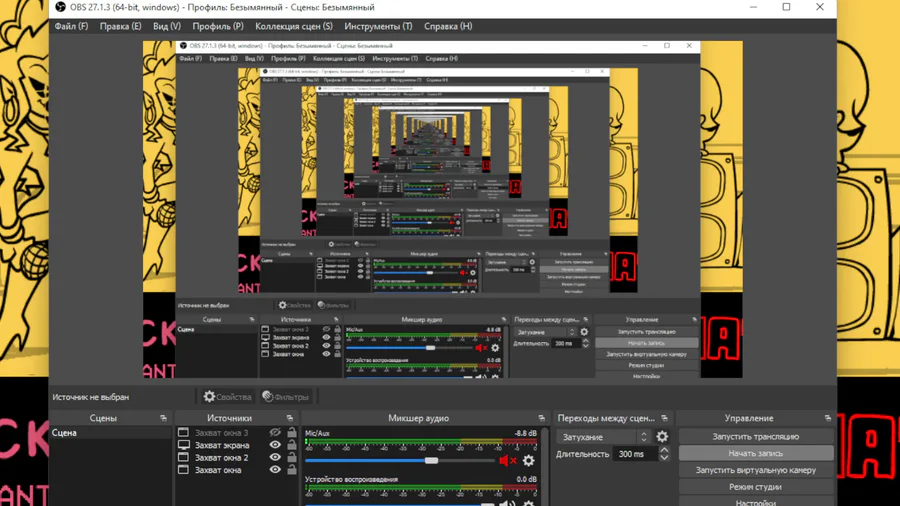Screen dimensions: 900x506
Task: In nested preview, click Свойства gear
Action: pos(282,305)
